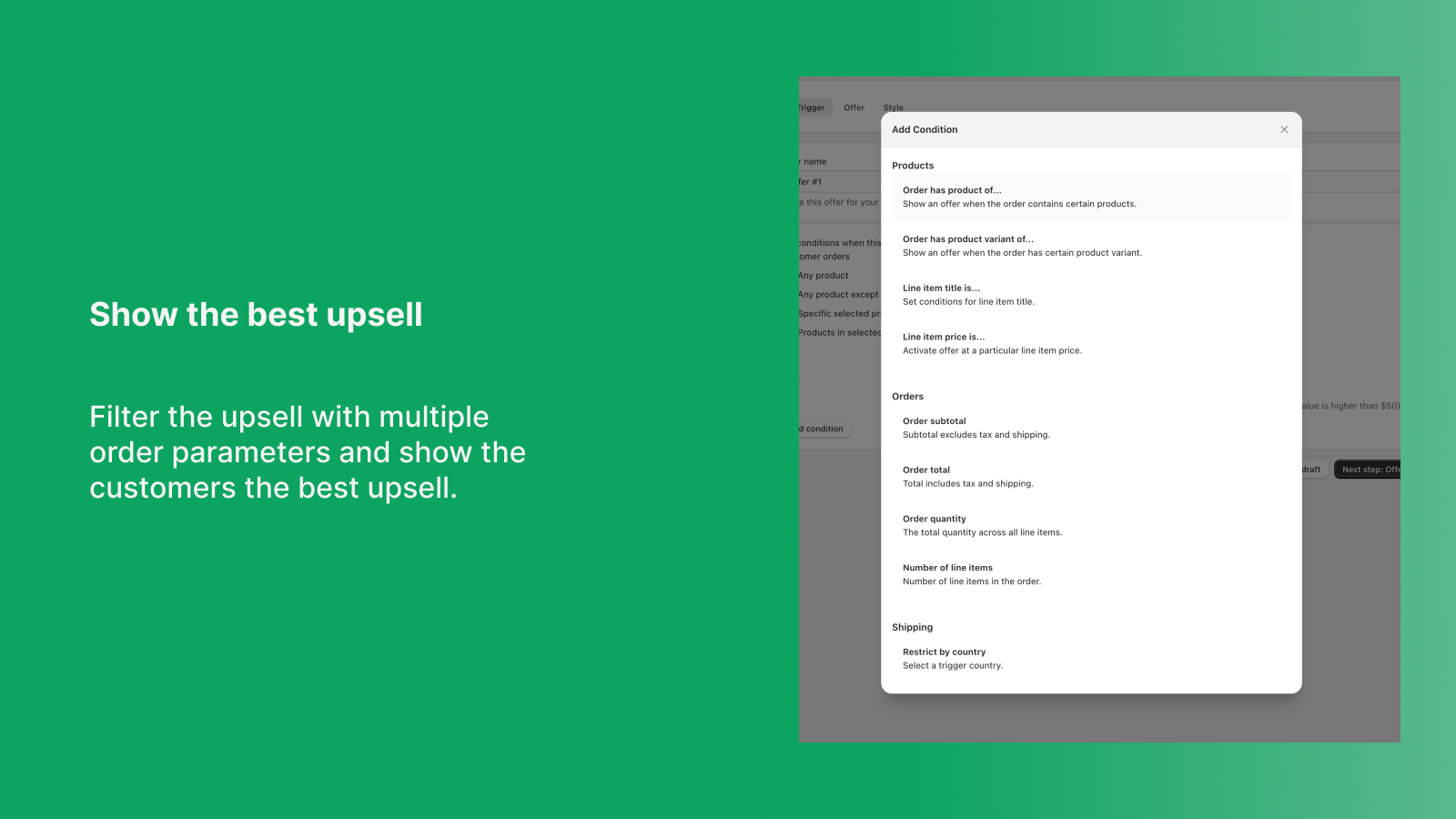Close the Add Condition dialog
This screenshot has width=1456, height=819.
(x=1284, y=129)
